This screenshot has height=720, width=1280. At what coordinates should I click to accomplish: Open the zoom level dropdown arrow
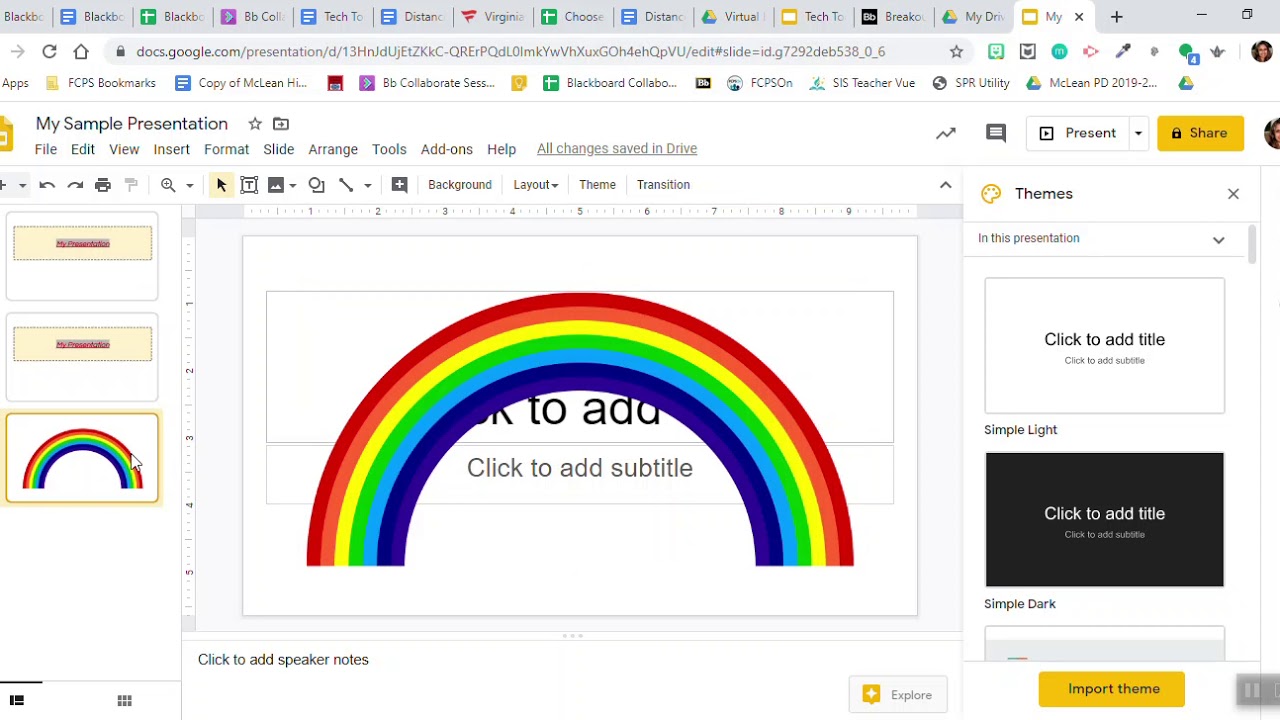tap(189, 185)
